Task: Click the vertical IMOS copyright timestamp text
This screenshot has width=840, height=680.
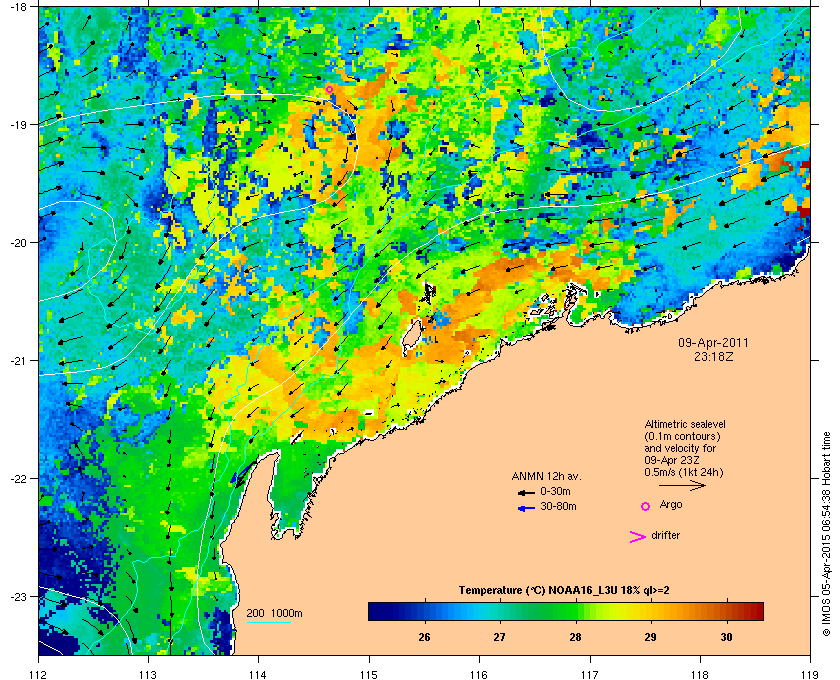Action: coord(826,532)
